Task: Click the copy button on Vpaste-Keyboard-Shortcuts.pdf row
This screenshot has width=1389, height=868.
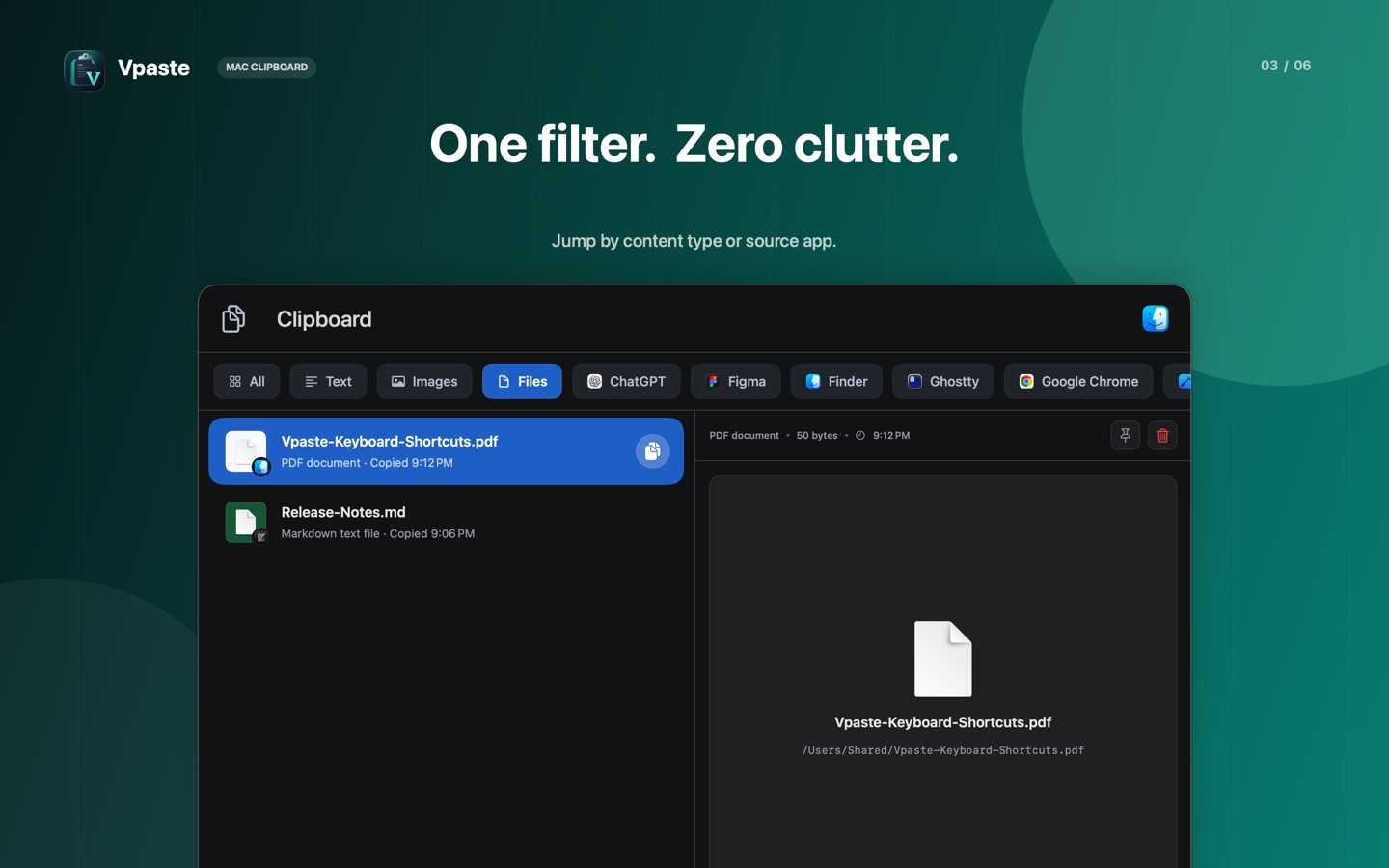Action: pos(652,450)
